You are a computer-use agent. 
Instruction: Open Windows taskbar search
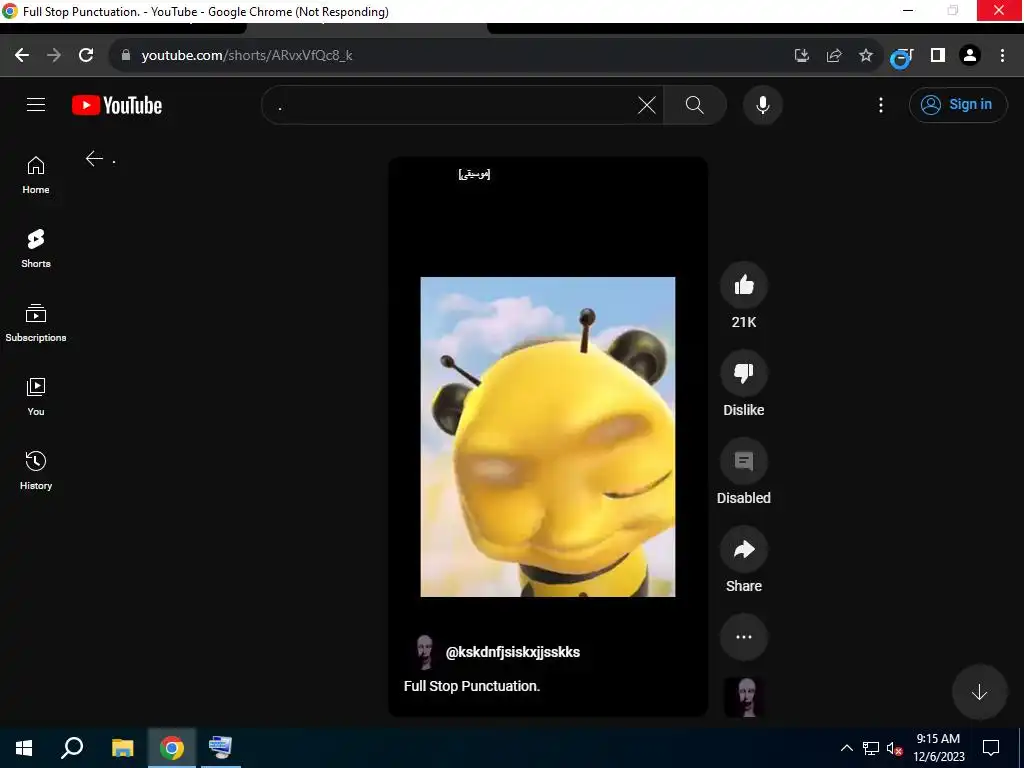click(72, 748)
